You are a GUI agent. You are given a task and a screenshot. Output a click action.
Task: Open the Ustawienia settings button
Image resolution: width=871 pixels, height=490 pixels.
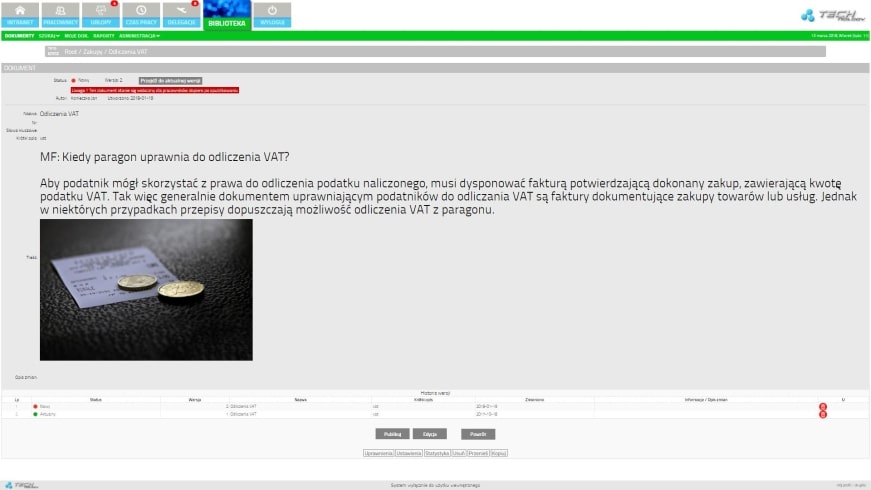pos(409,453)
